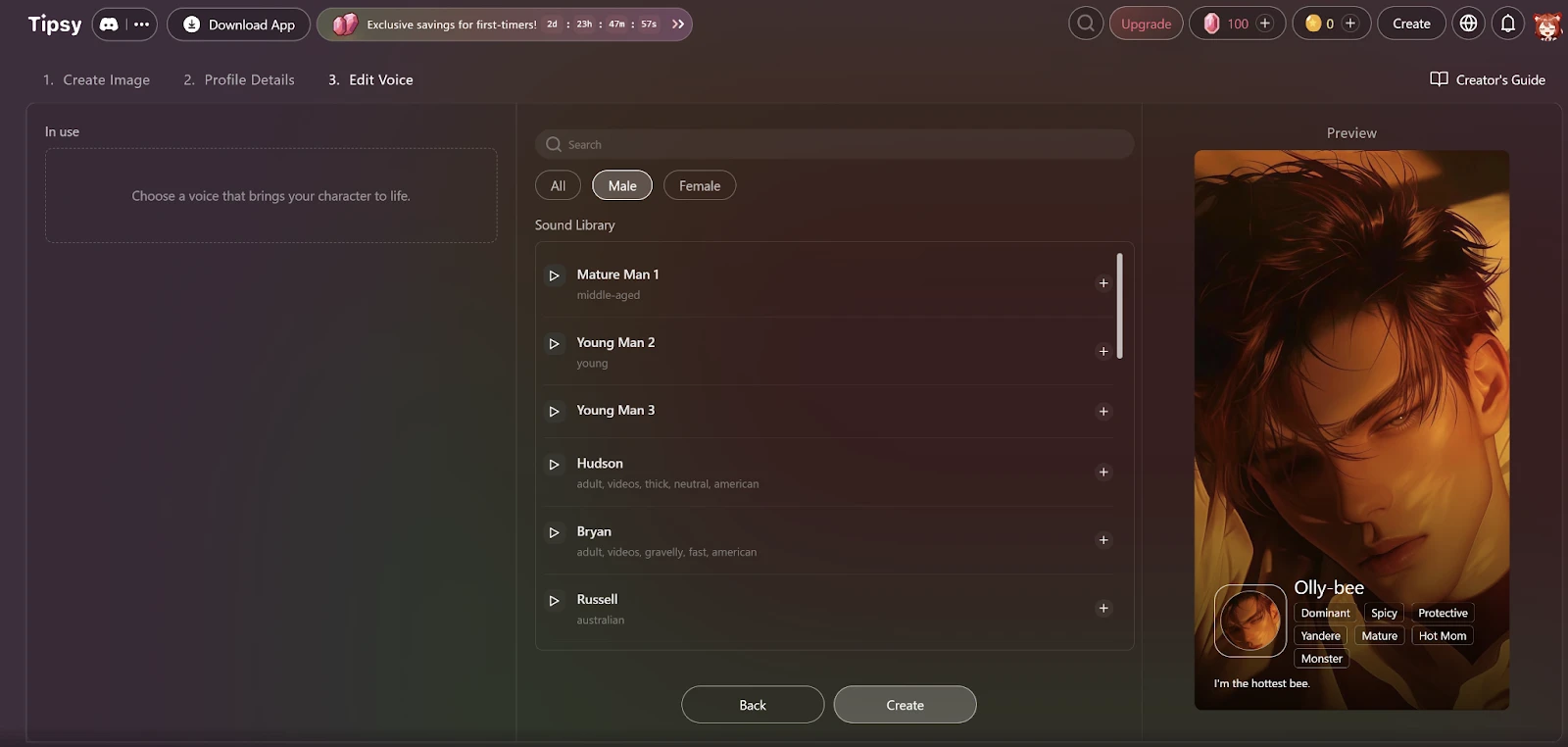This screenshot has height=747, width=1568.
Task: Open the user avatar profile menu
Action: click(1547, 25)
